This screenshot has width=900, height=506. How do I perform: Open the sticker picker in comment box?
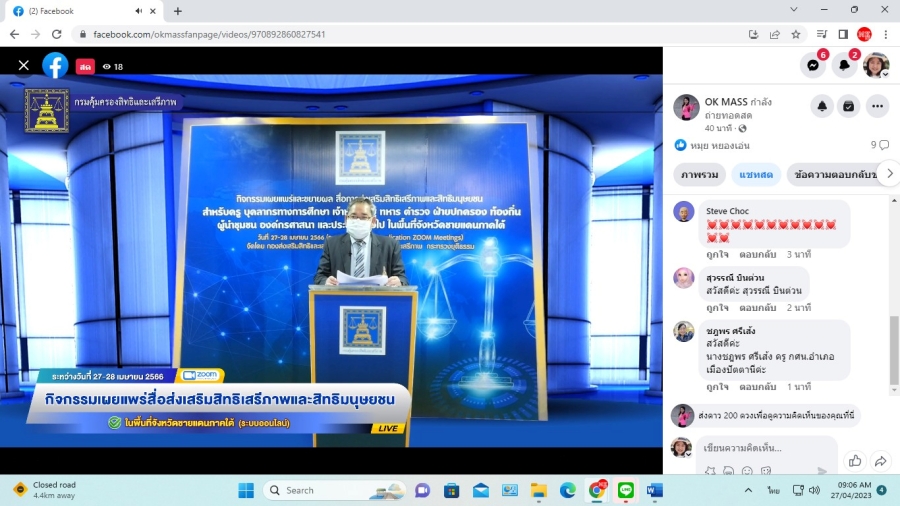[x=766, y=471]
